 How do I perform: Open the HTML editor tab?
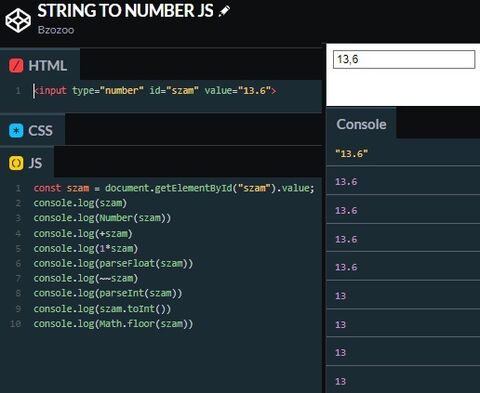point(40,65)
